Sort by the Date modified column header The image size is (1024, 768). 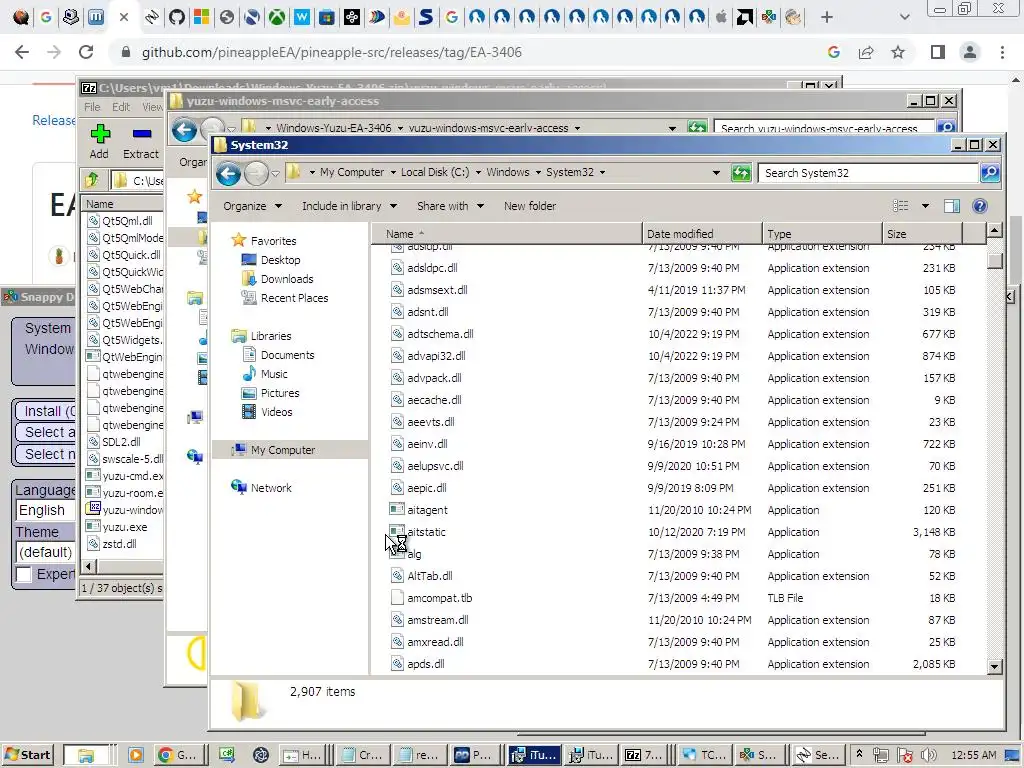coord(702,234)
